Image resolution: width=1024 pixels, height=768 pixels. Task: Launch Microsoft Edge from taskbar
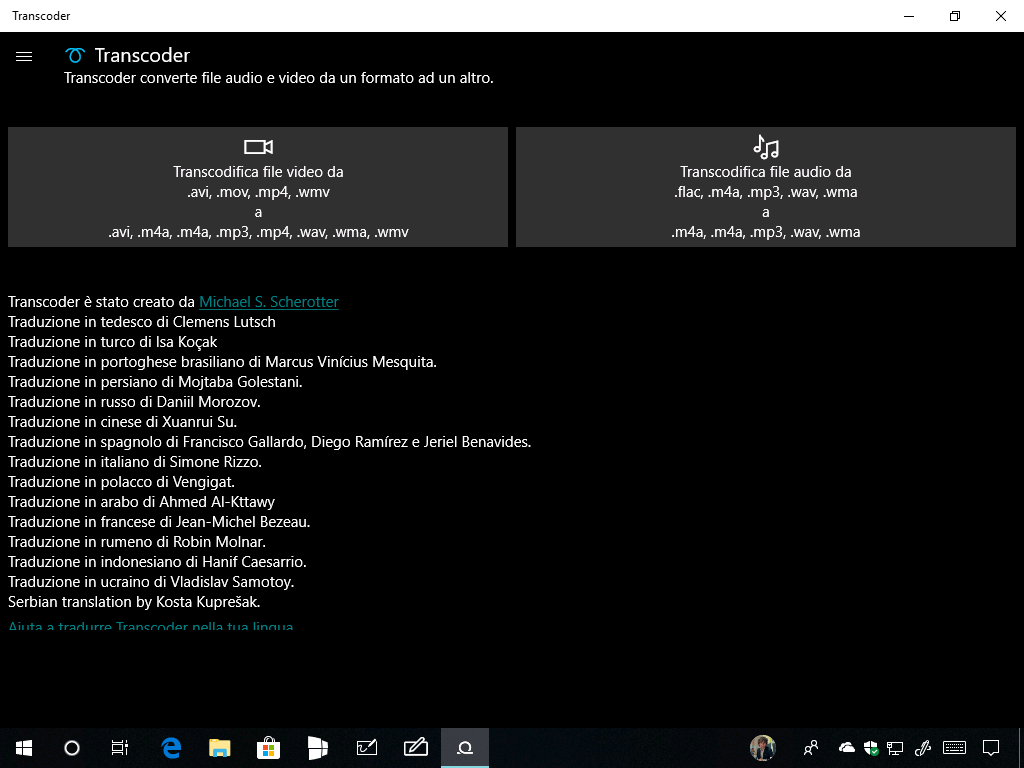coord(171,748)
